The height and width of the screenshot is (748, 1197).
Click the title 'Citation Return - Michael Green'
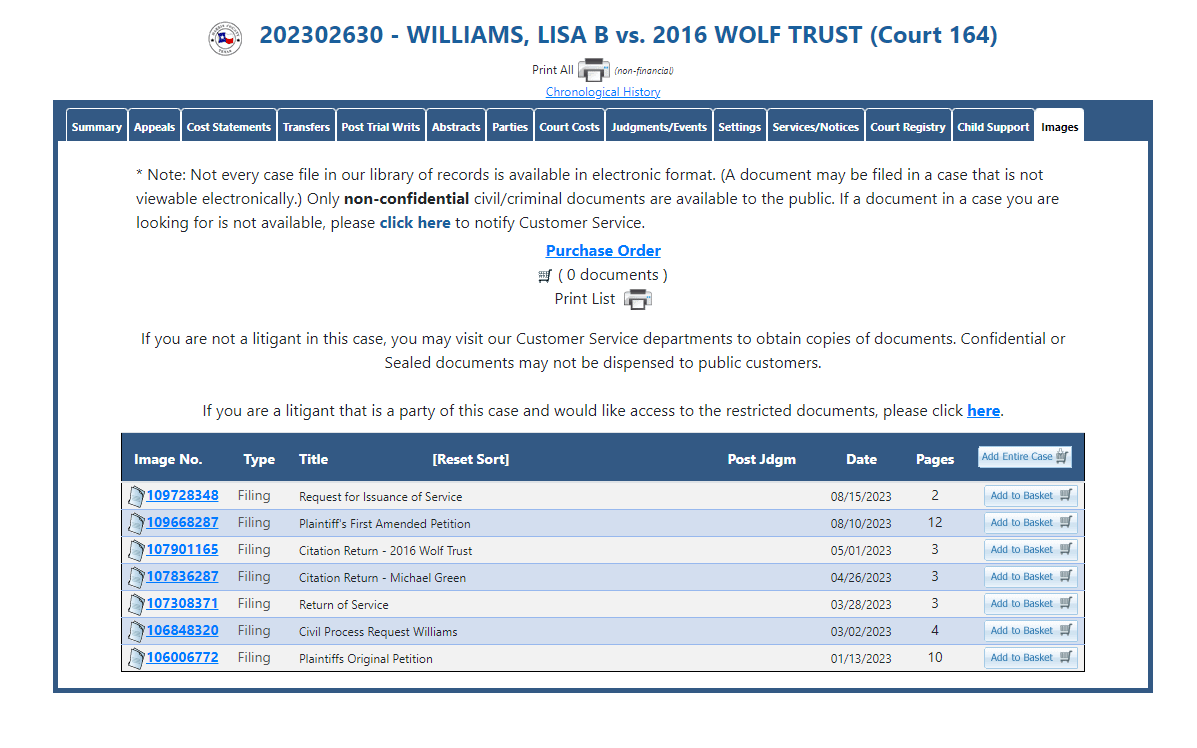pyautogui.click(x=382, y=578)
